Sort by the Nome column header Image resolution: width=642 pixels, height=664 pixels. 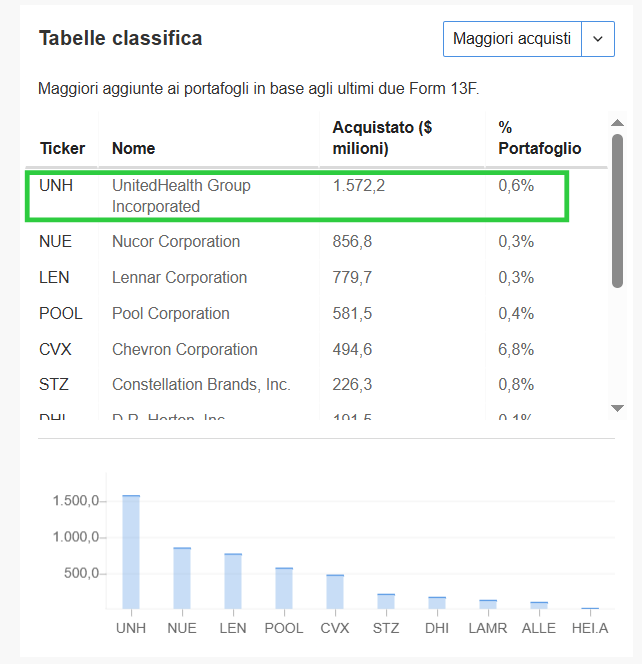point(133,149)
